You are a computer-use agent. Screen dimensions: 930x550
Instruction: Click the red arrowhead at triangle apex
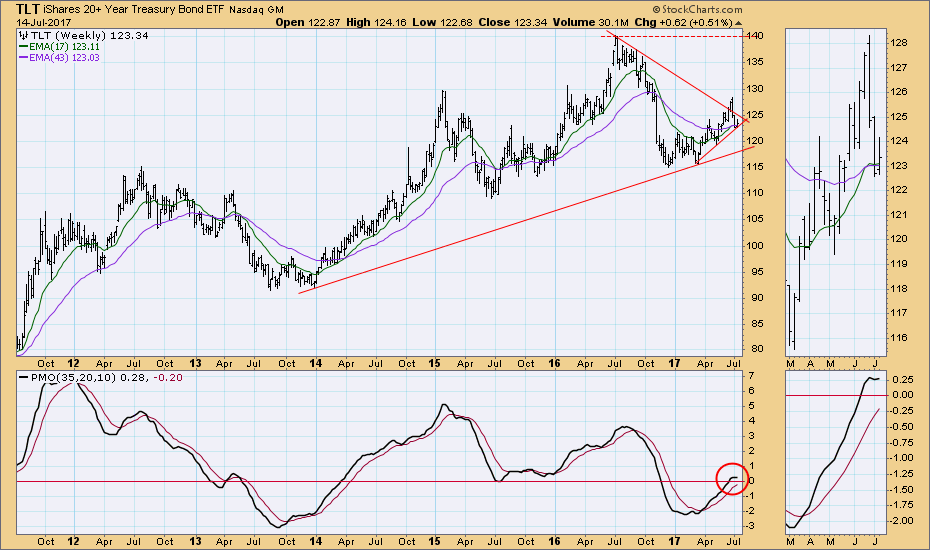click(x=743, y=121)
